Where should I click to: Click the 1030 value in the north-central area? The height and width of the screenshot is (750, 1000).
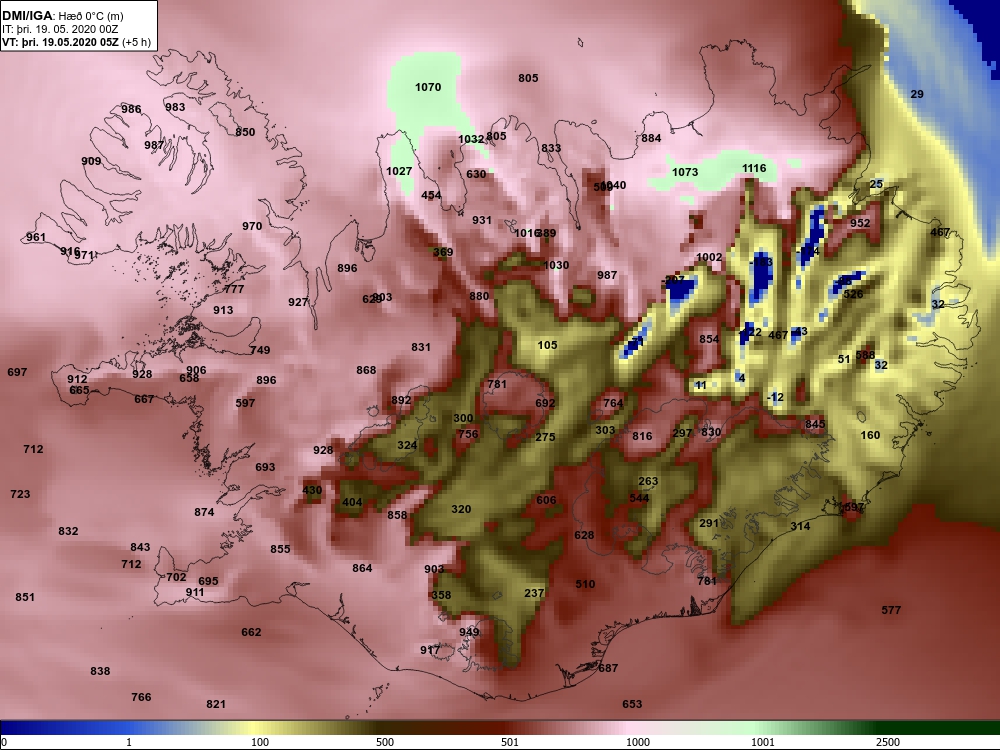tap(556, 265)
